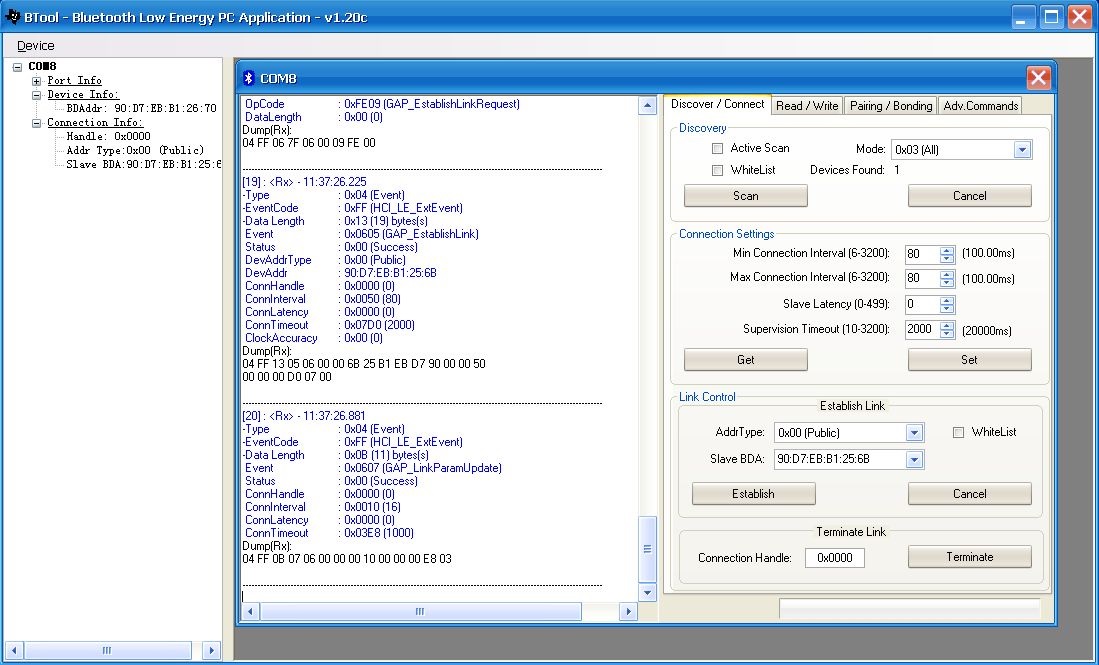Viewport: 1099px width, 665px height.
Task: Decrease Supervision Timeout with down arrow
Action: pos(947,334)
